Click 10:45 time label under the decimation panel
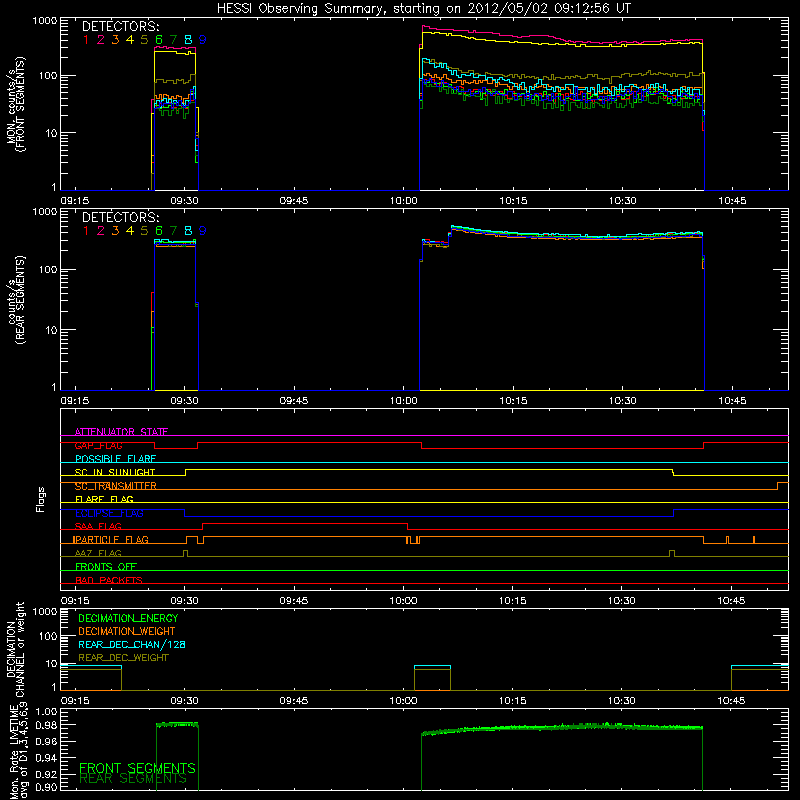This screenshot has width=800, height=800. pyautogui.click(x=731, y=701)
